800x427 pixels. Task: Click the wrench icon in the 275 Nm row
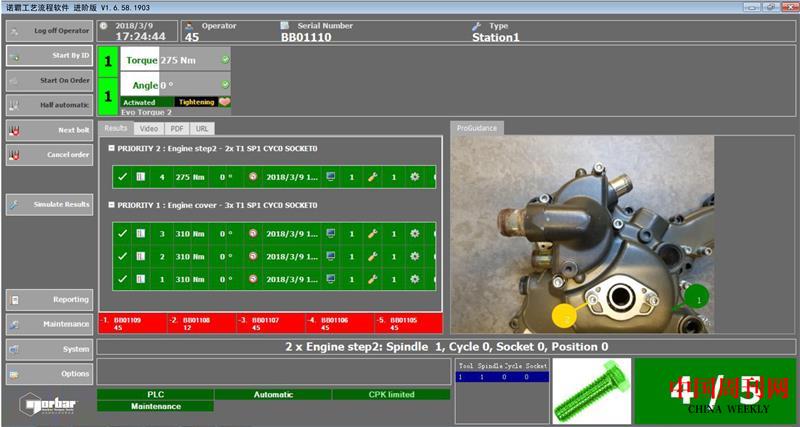click(372, 177)
